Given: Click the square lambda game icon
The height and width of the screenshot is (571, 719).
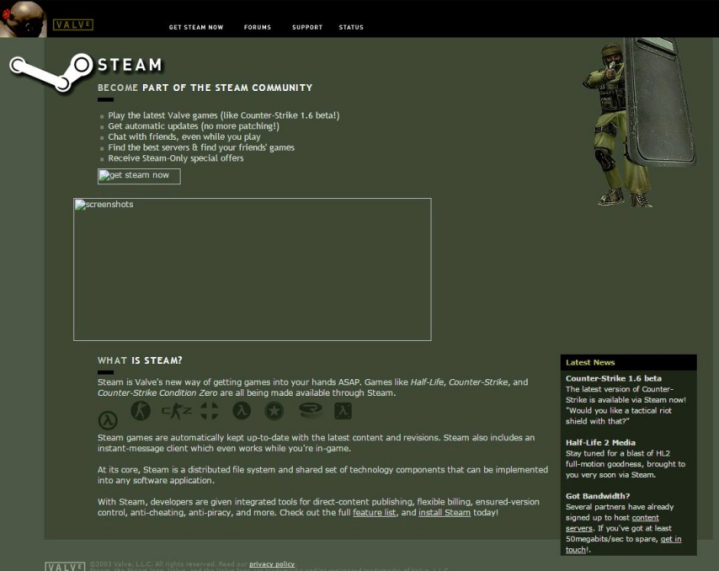Looking at the screenshot, I should 343,410.
